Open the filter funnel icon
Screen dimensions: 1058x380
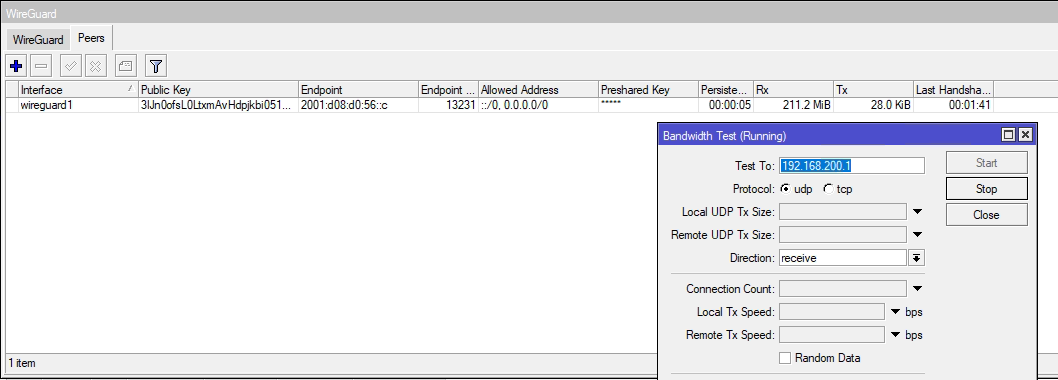[156, 66]
